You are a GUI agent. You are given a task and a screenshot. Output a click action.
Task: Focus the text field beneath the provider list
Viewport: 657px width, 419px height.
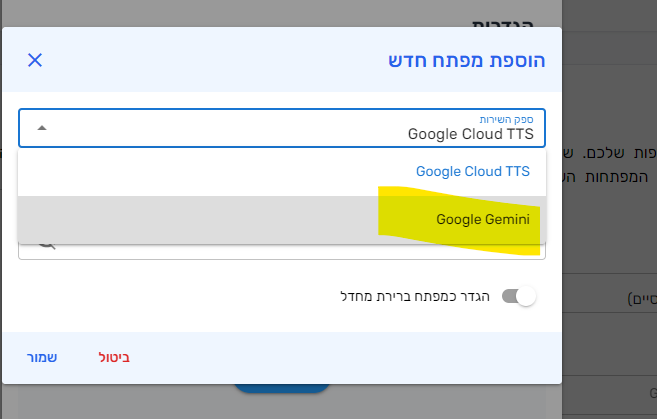tap(282, 251)
